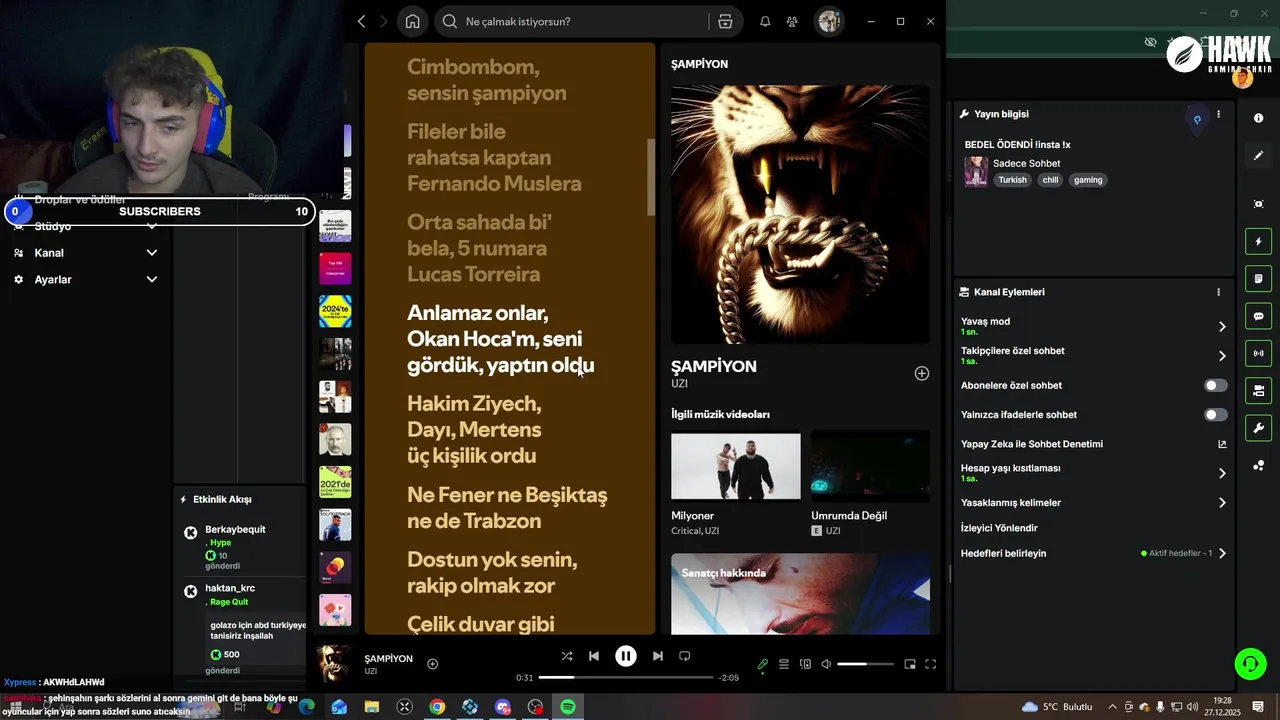Open File Explorer from the taskbar
The height and width of the screenshot is (720, 1280).
click(x=372, y=707)
